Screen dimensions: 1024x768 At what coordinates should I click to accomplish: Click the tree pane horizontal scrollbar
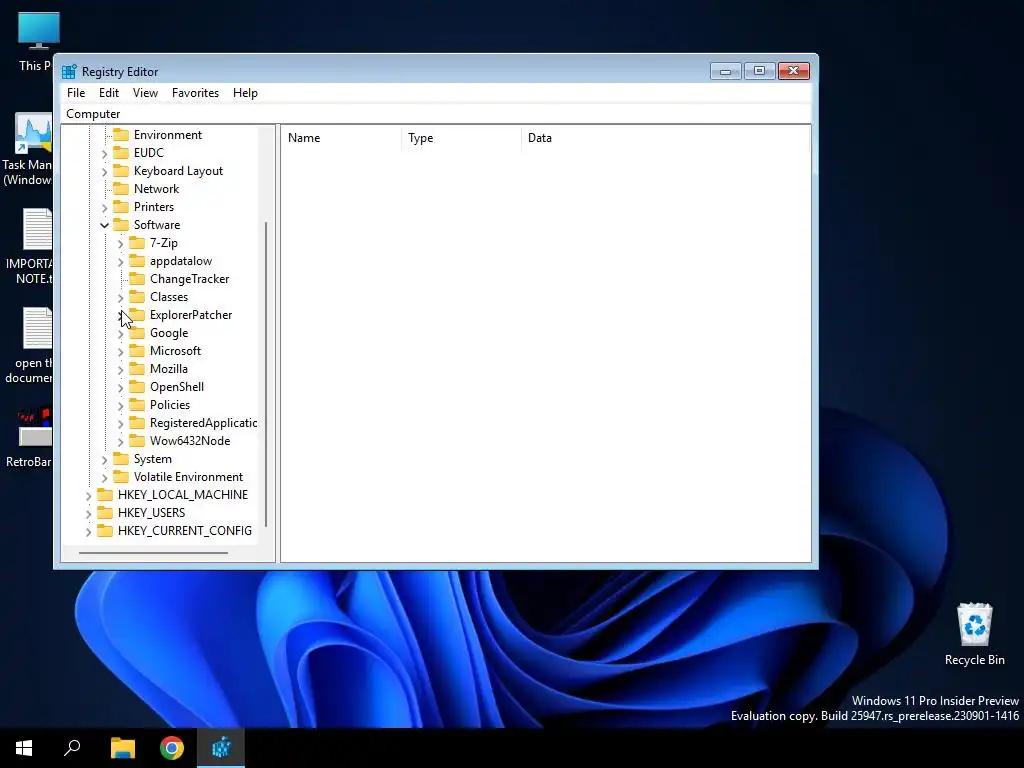[153, 552]
